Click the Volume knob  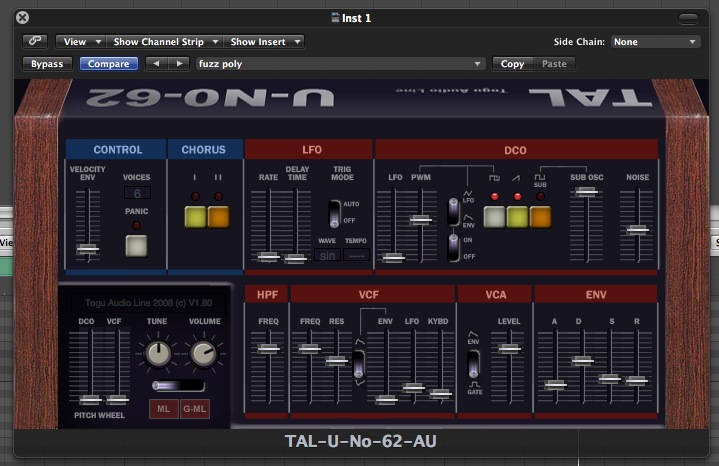click(x=204, y=354)
